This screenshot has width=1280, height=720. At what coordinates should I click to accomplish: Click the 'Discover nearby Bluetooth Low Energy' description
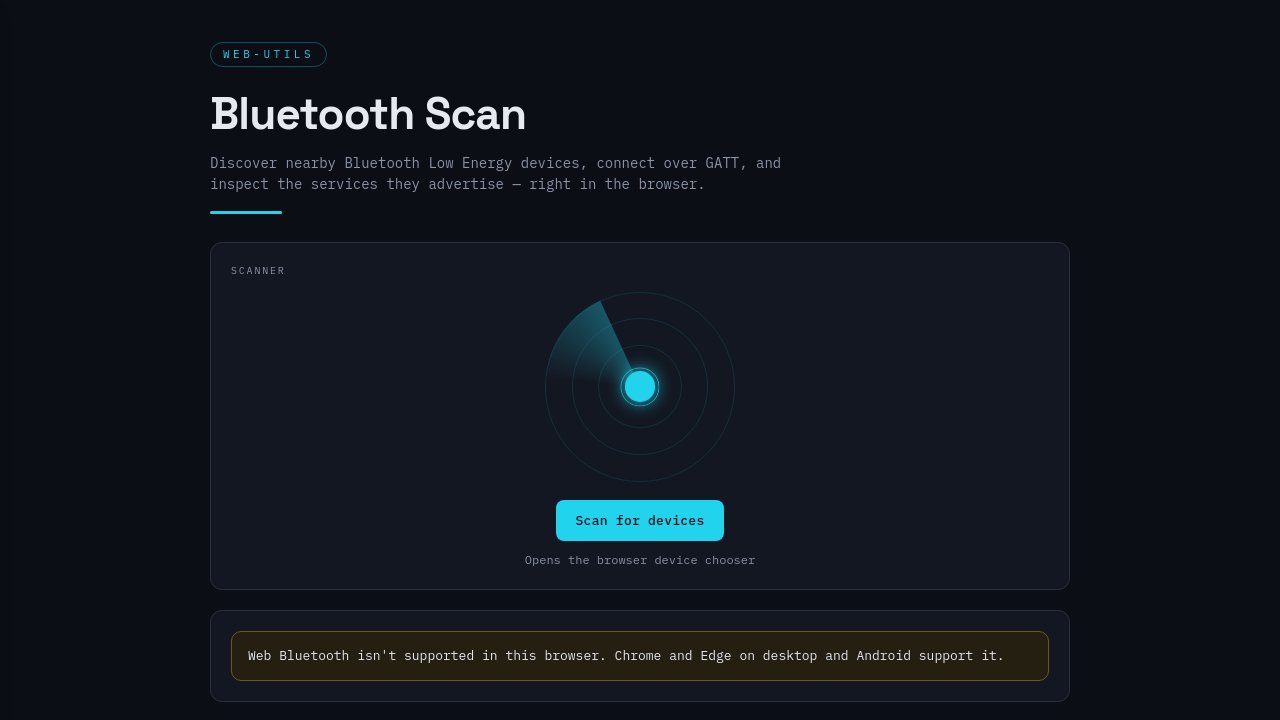tap(495, 174)
